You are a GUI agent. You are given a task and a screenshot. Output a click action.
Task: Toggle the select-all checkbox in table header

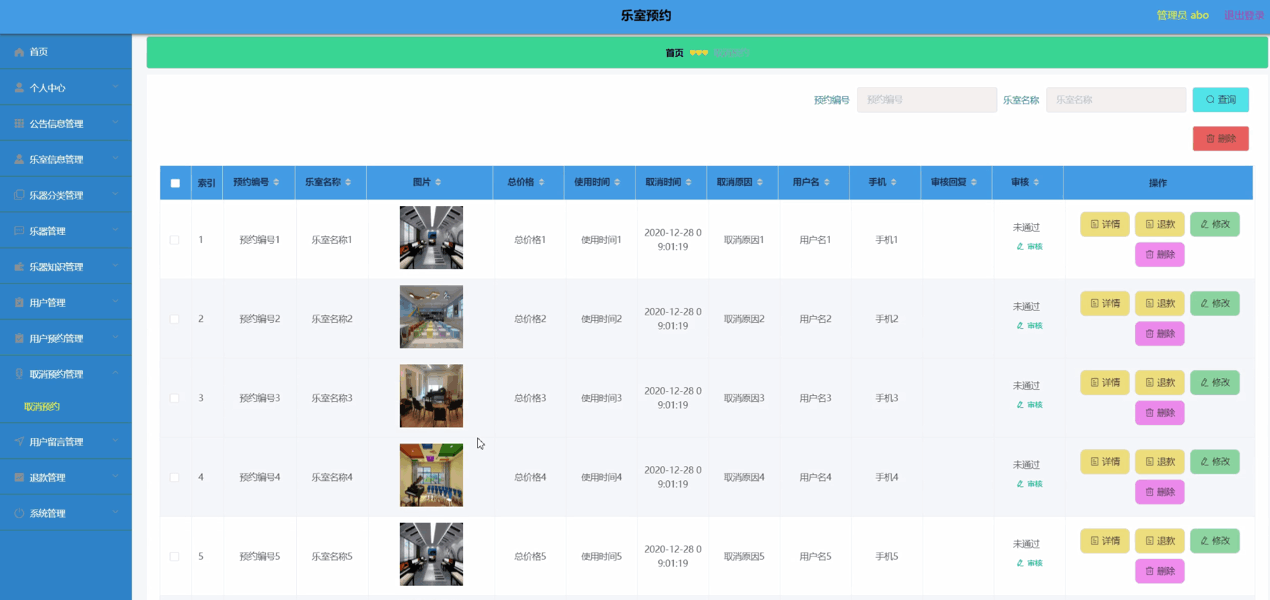click(175, 182)
